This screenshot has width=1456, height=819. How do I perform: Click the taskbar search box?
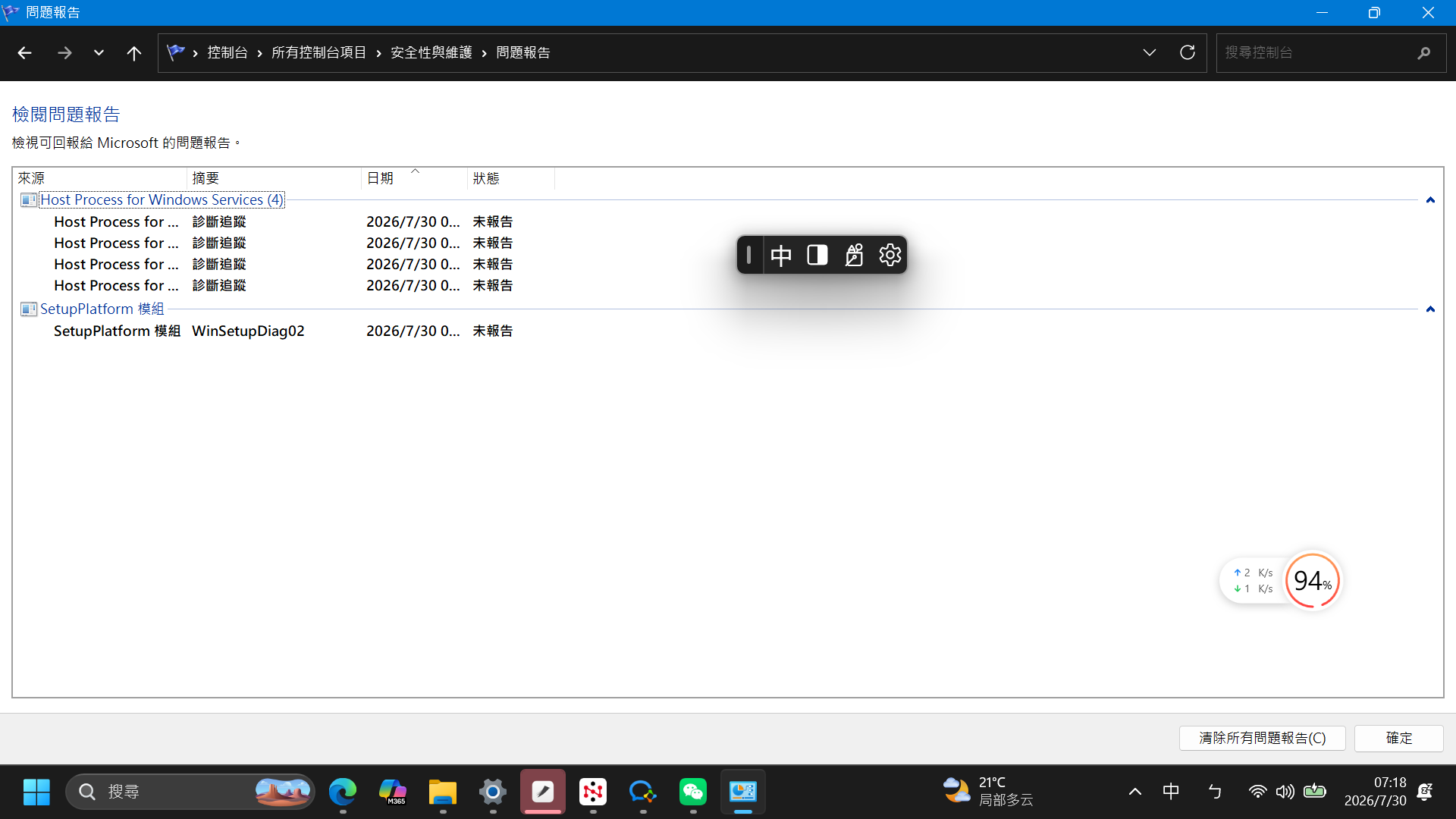coord(191,792)
